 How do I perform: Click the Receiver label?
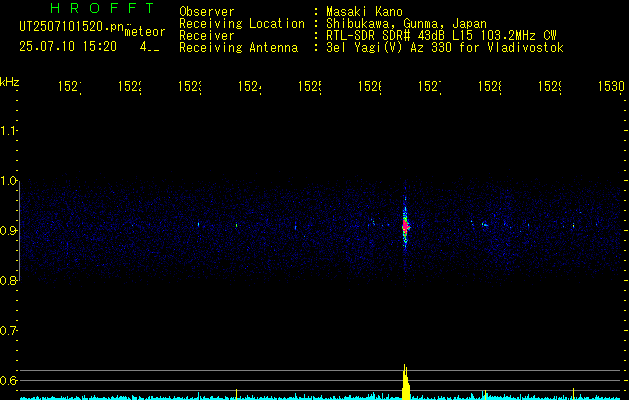(x=207, y=36)
